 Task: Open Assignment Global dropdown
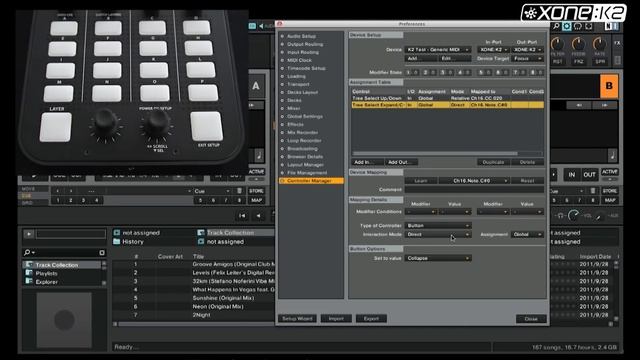(x=527, y=234)
